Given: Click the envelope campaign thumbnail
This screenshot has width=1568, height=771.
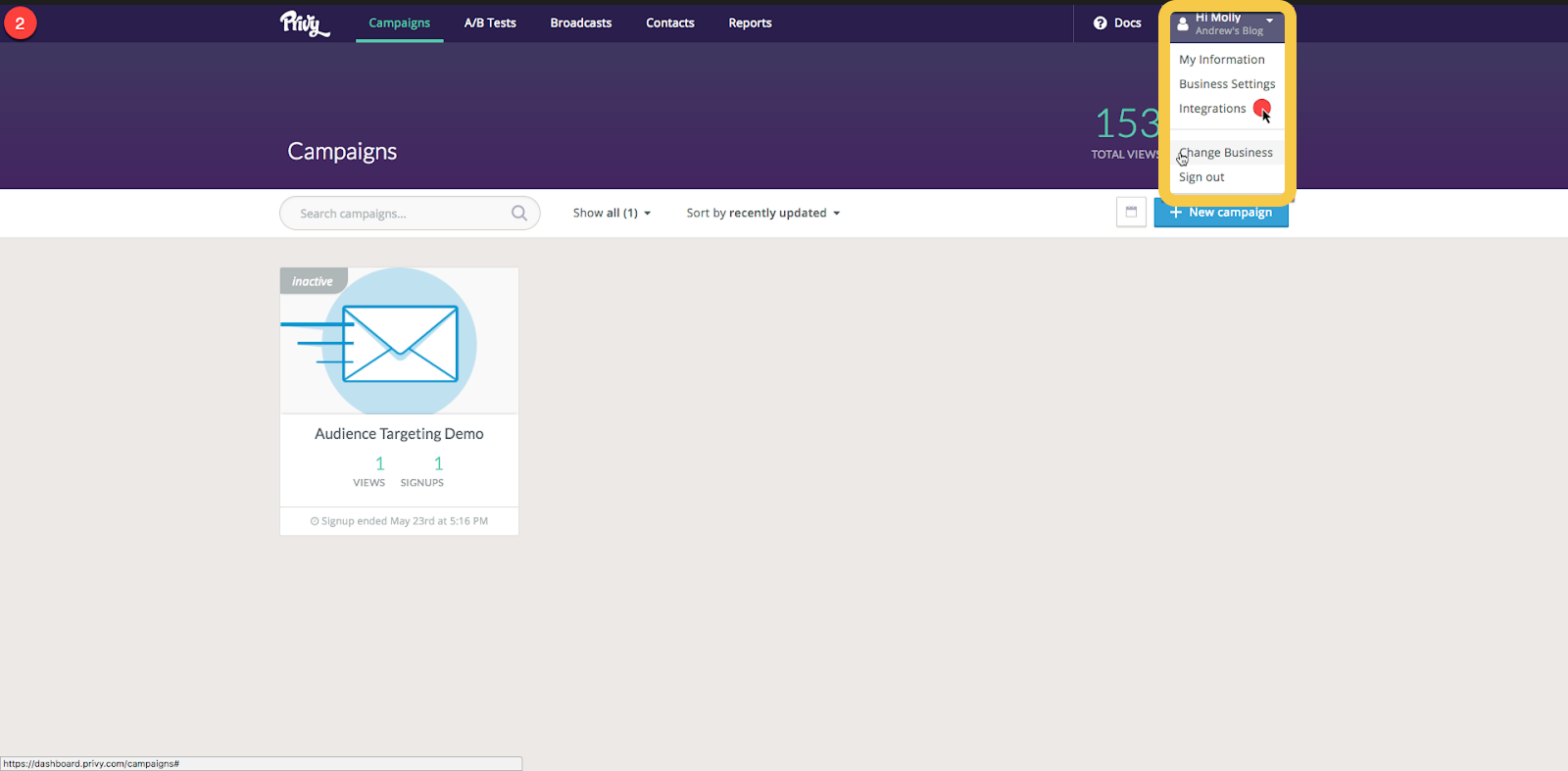Looking at the screenshot, I should 399,342.
